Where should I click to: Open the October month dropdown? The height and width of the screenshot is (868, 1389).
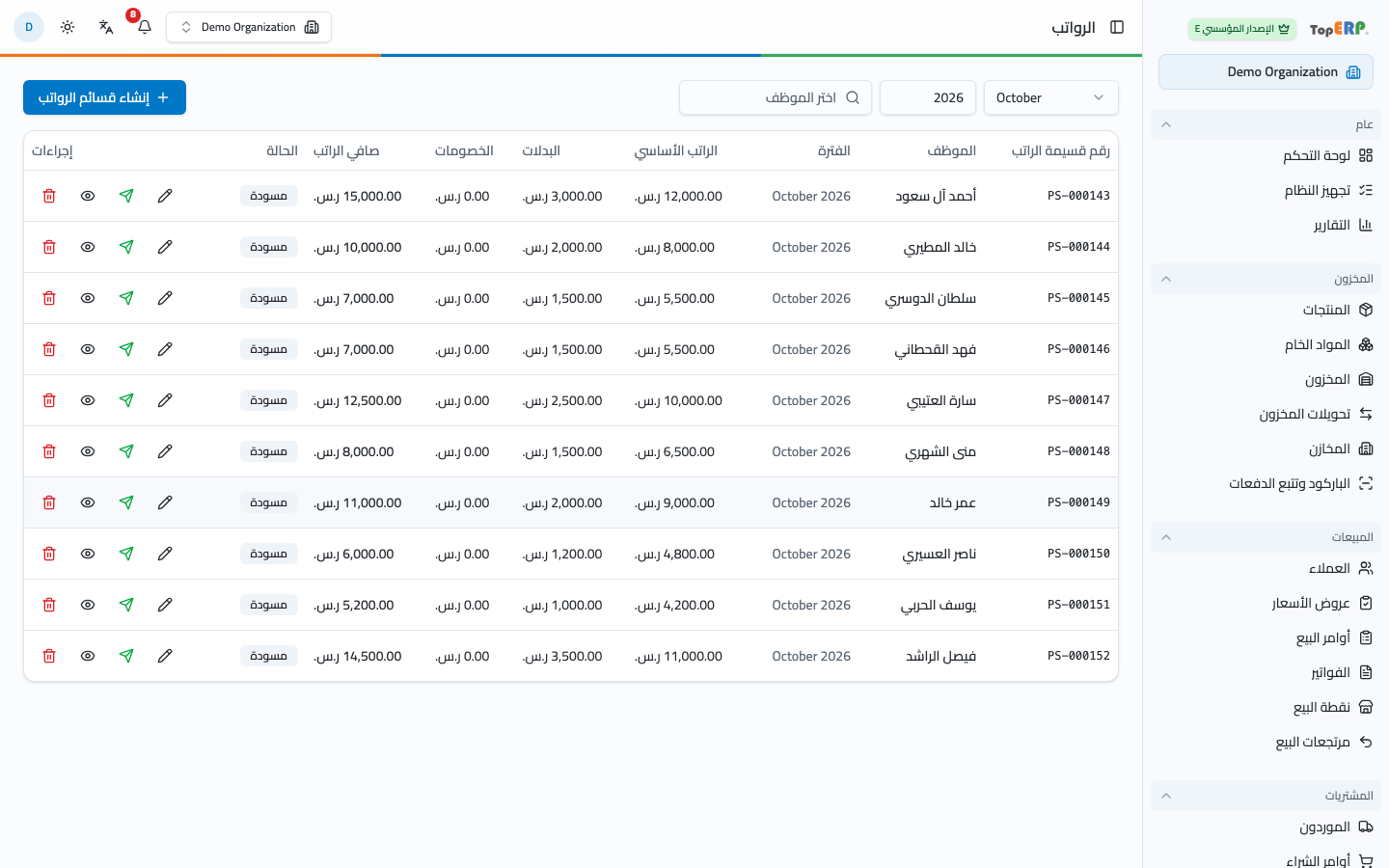click(1051, 97)
